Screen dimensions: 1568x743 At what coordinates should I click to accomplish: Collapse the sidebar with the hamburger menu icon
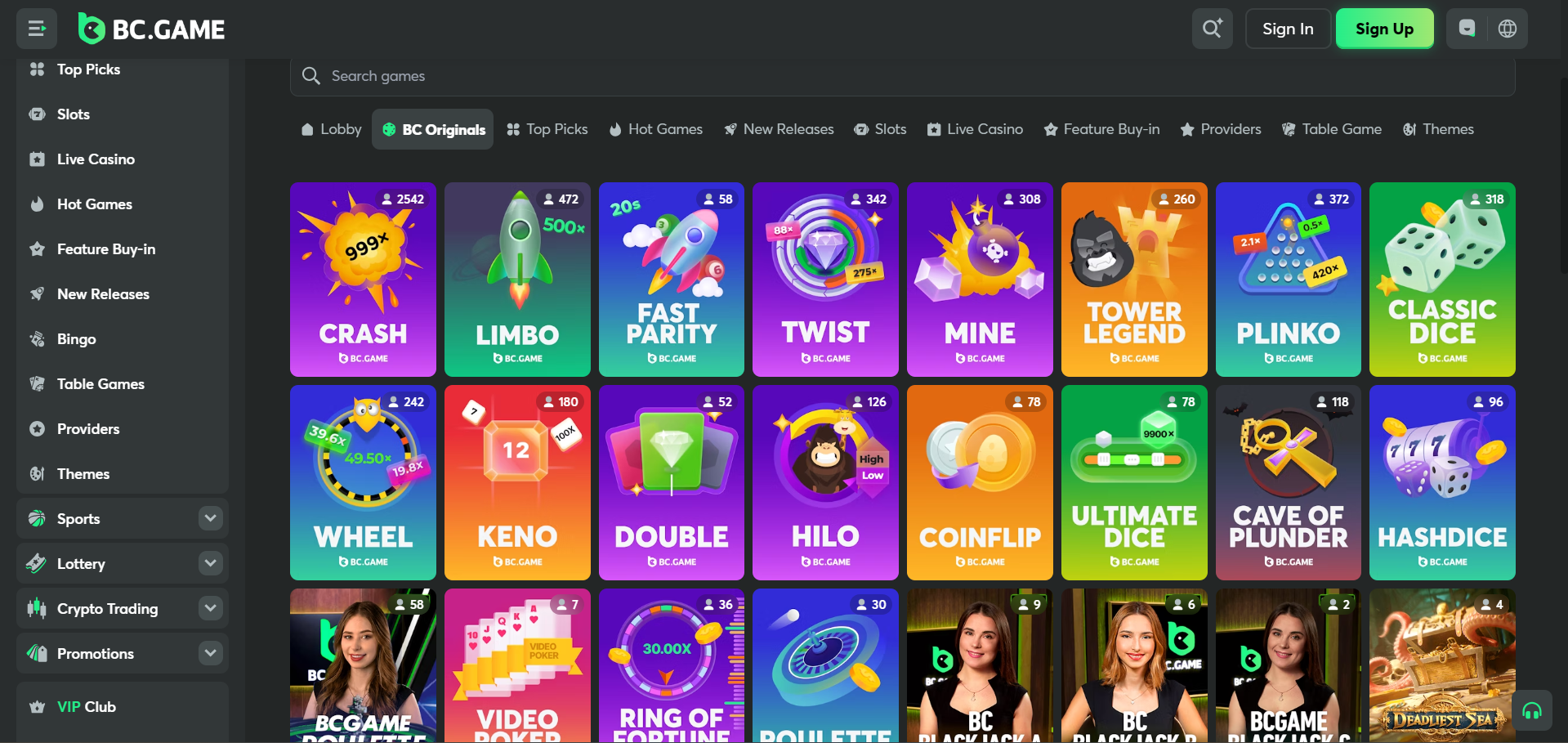(37, 29)
